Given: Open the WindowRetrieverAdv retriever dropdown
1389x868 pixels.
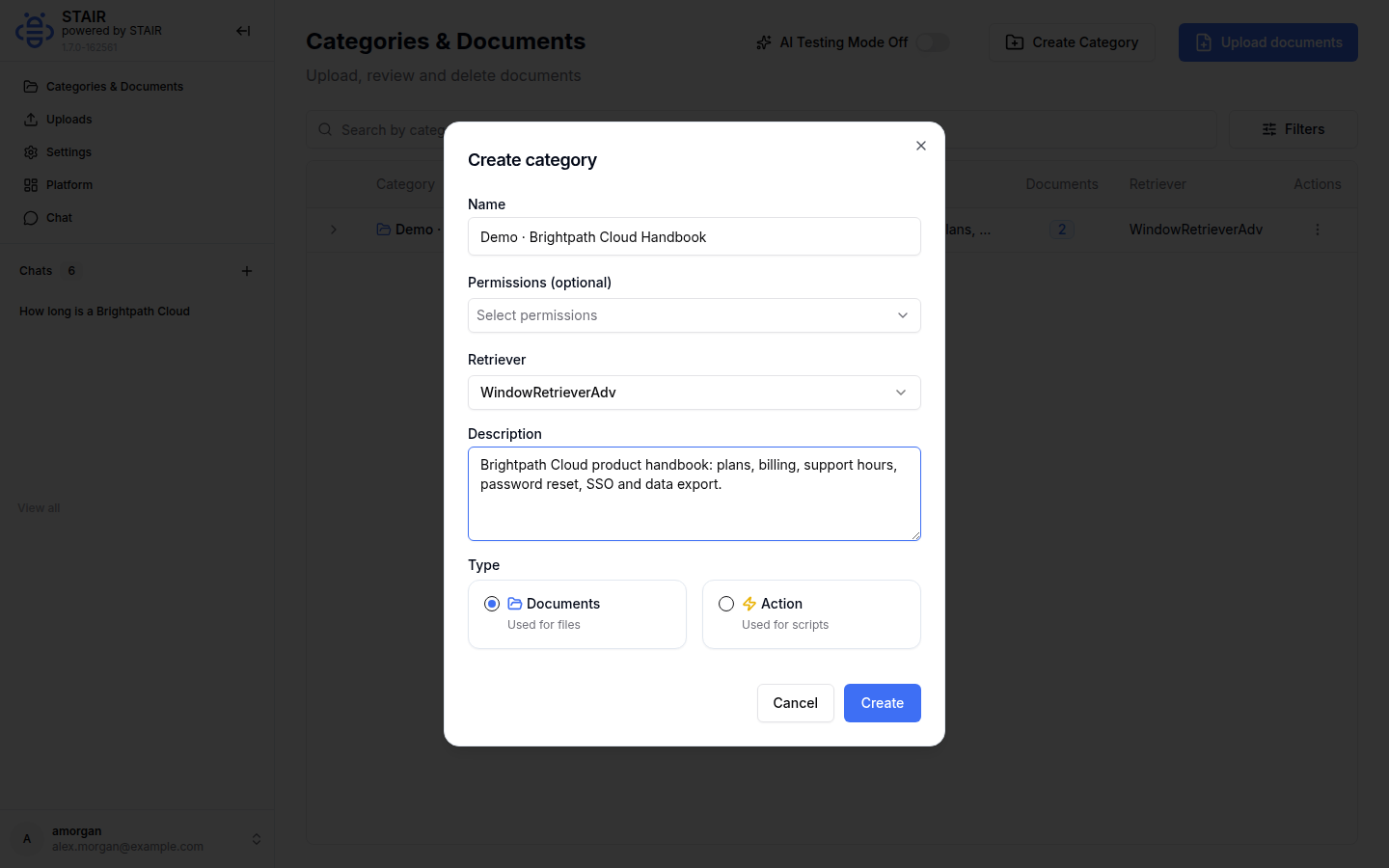Looking at the screenshot, I should [x=694, y=393].
